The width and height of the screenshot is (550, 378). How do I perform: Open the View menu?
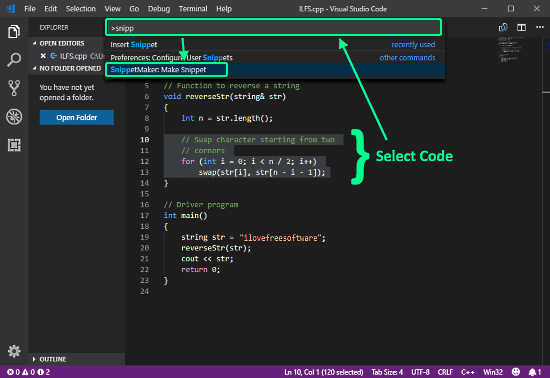point(112,9)
